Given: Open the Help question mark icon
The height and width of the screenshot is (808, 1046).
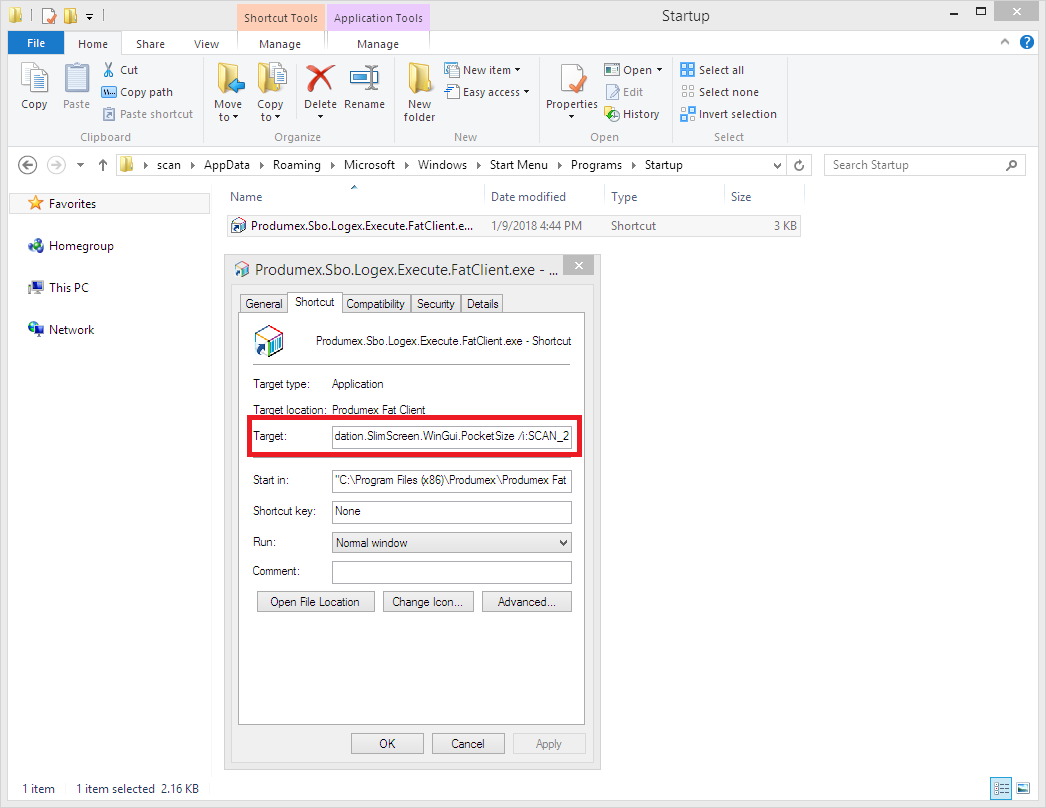Looking at the screenshot, I should click(x=1026, y=43).
